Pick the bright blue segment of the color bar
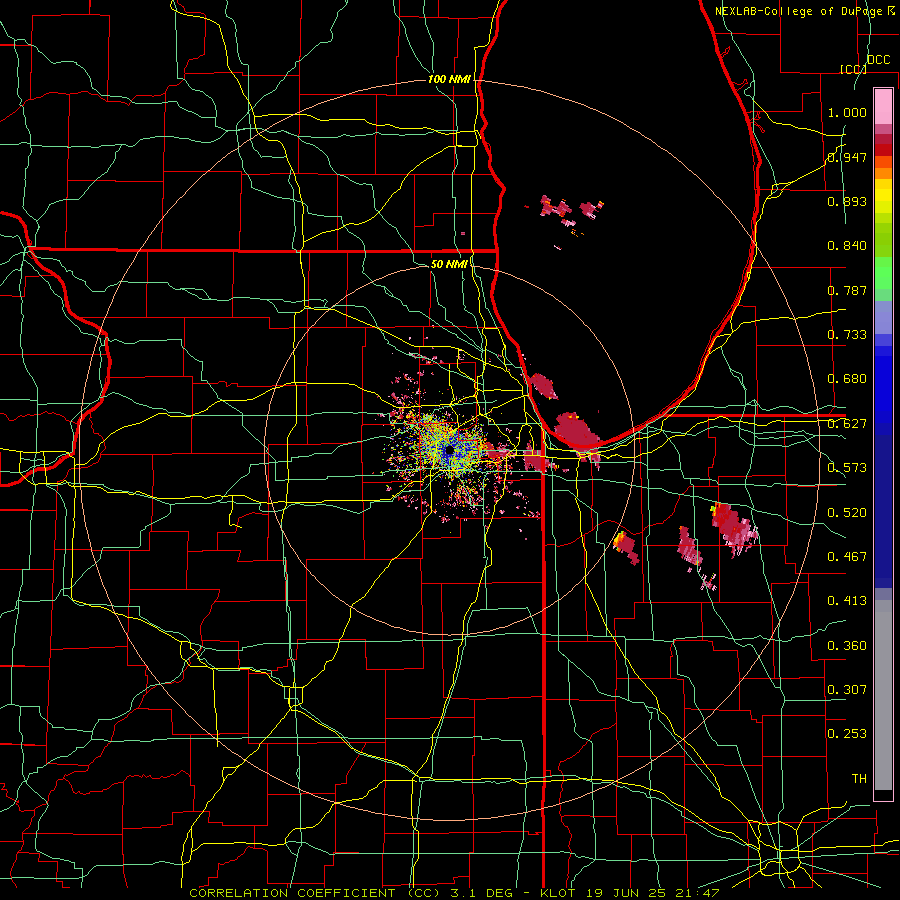 point(883,390)
